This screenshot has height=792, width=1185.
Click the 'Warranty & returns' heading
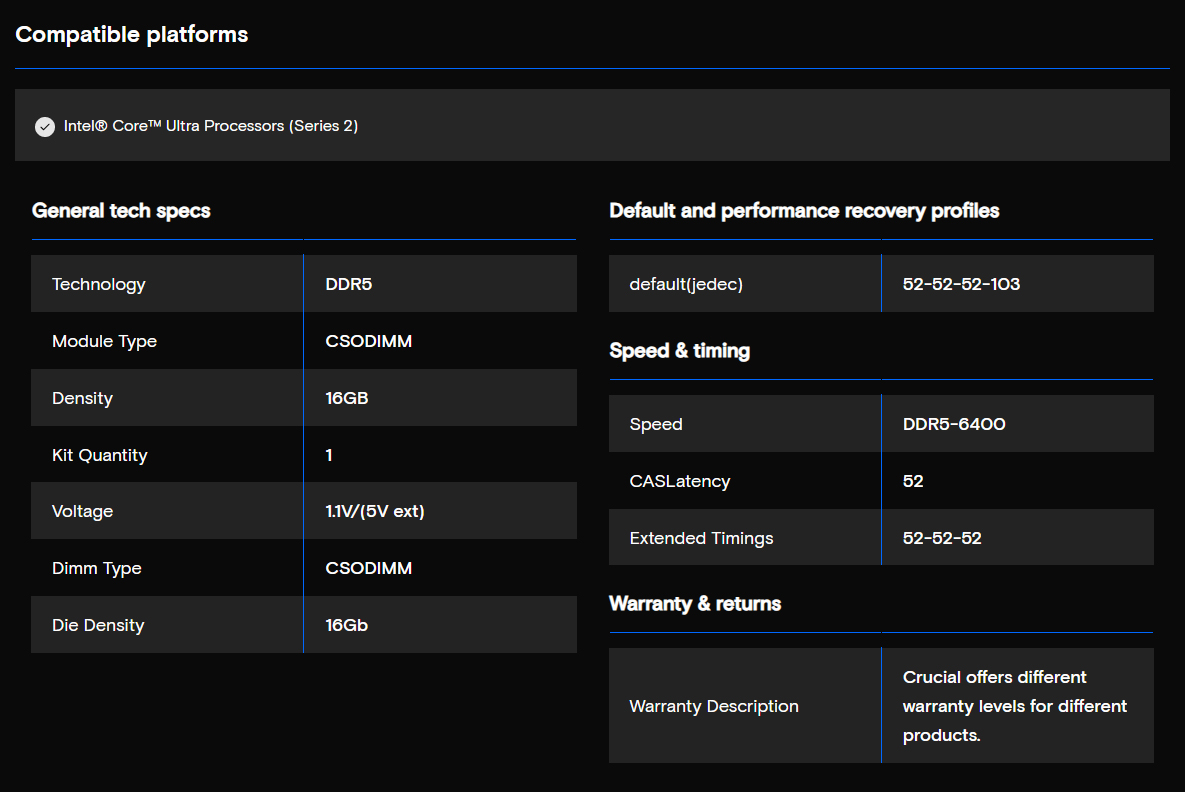[x=695, y=604]
